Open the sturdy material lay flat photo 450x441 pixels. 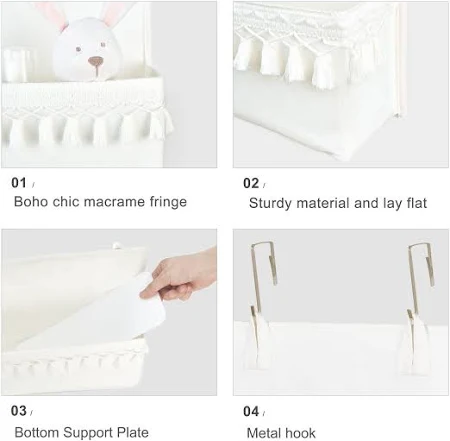click(x=341, y=84)
